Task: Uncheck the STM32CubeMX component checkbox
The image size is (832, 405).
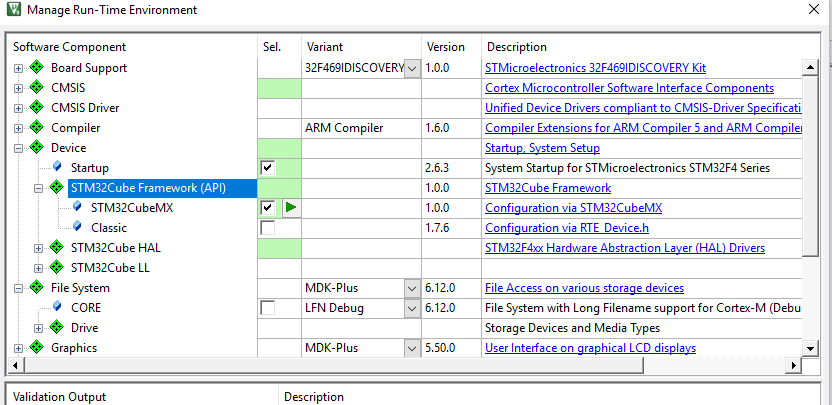Action: 268,208
